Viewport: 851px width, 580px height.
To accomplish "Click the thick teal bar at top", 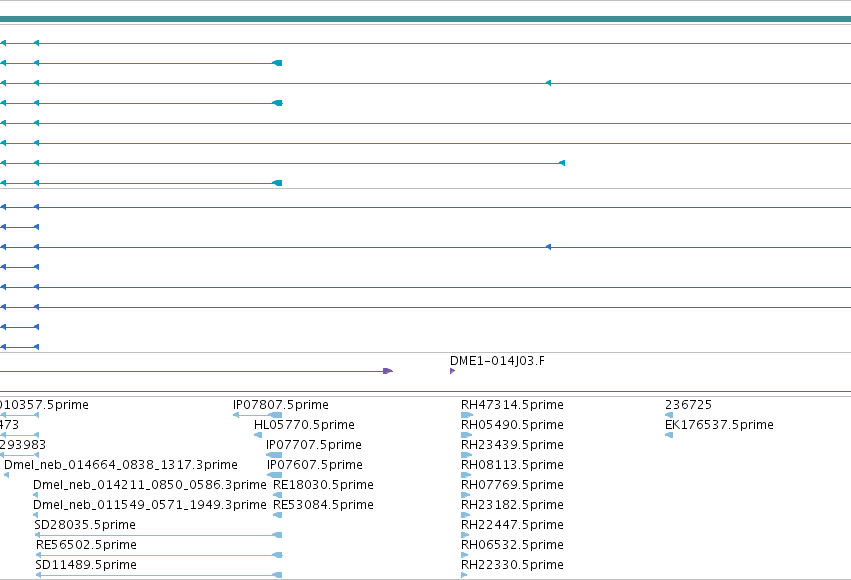I will click(x=426, y=19).
